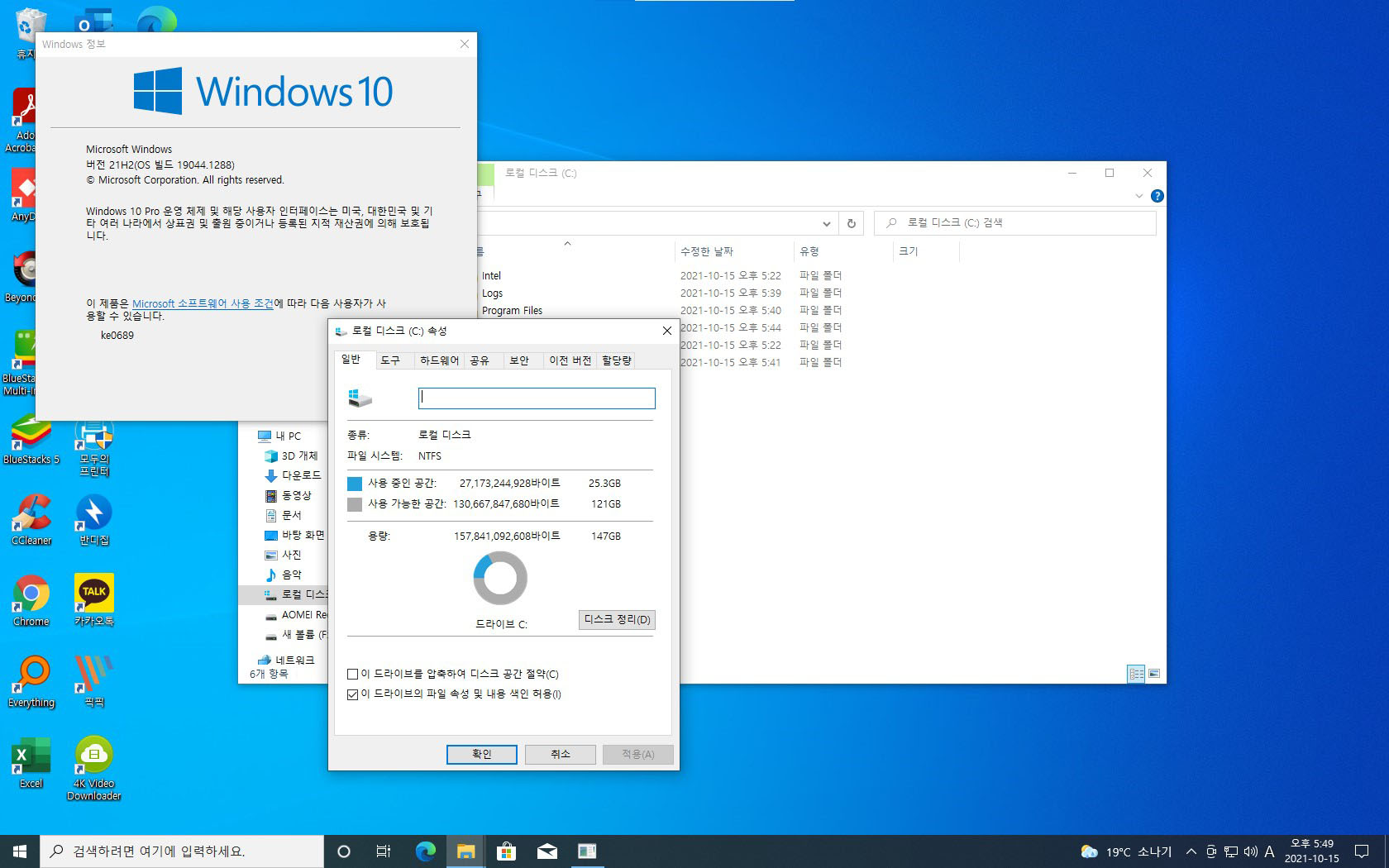Click the volume label text field
This screenshot has height=868, width=1389.
537,398
